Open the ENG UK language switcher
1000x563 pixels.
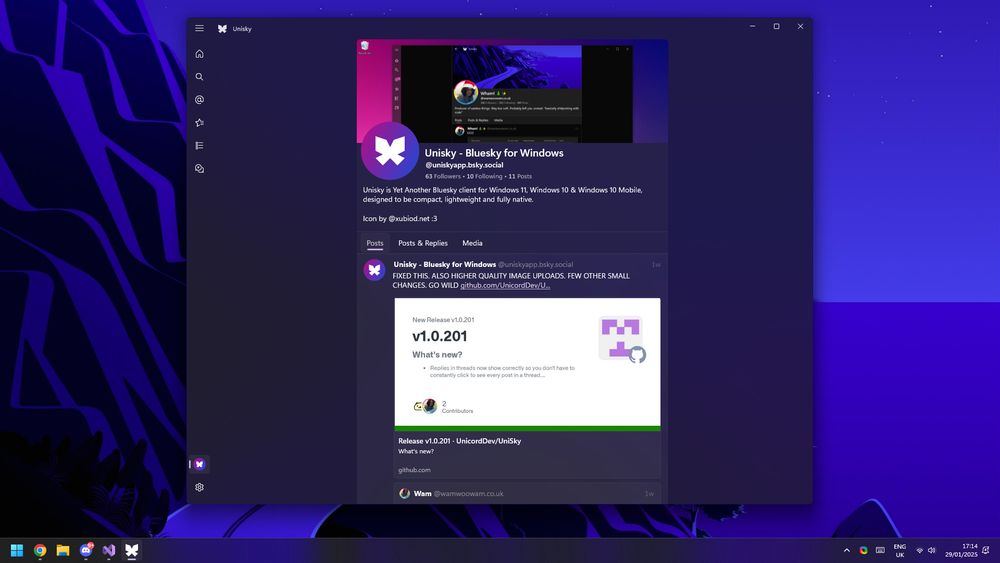click(x=900, y=550)
